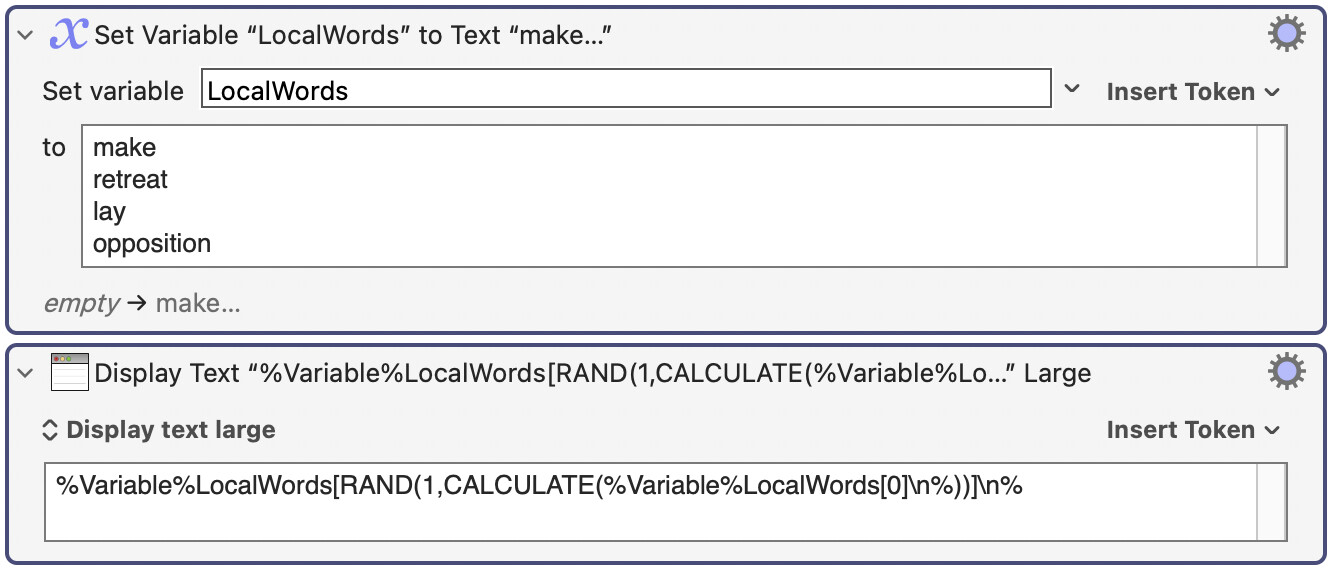Click scrollbar of the display text area
The height and width of the screenshot is (574, 1332).
[x=1272, y=501]
